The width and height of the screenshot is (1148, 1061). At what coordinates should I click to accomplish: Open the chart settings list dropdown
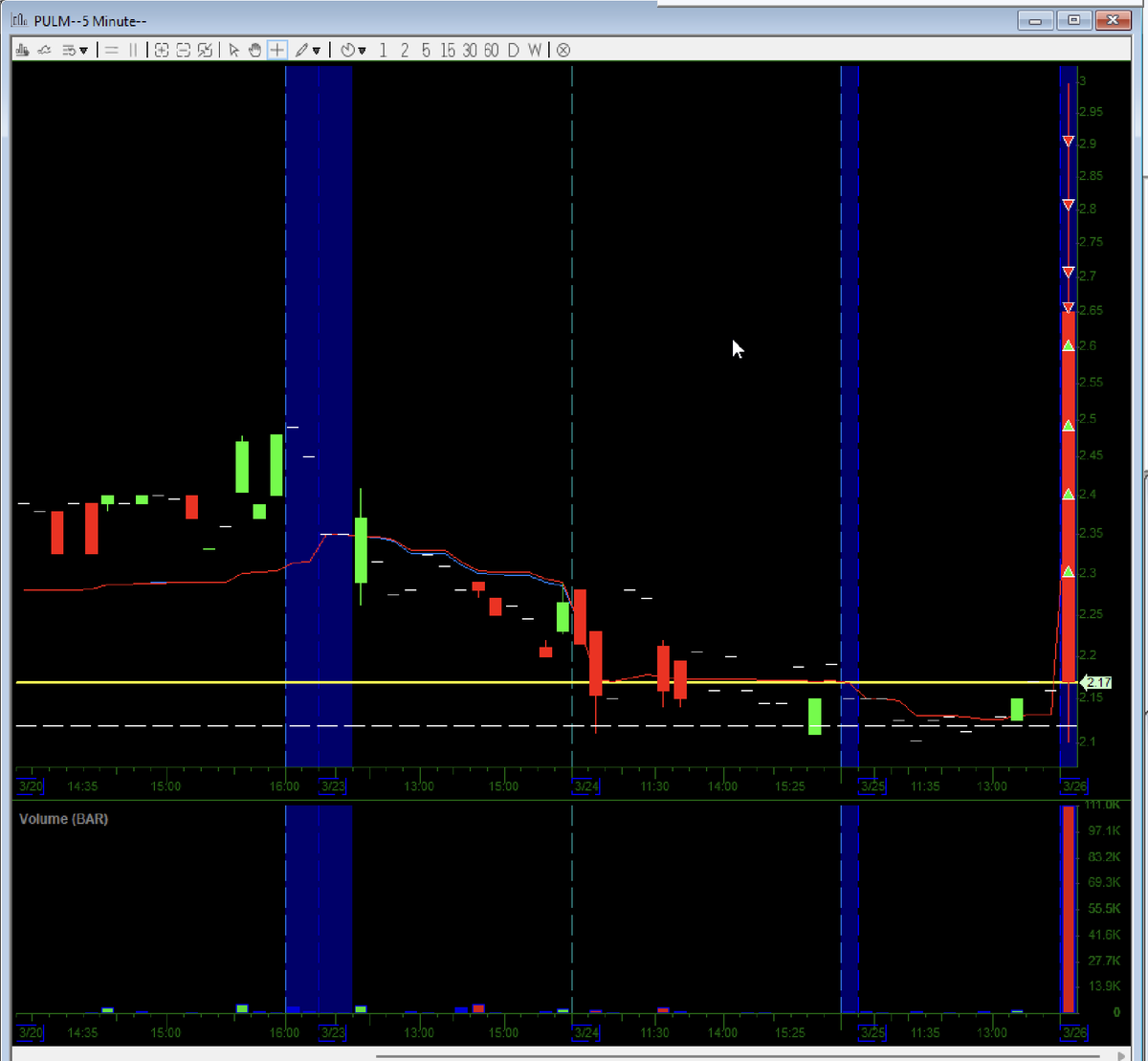(75, 50)
